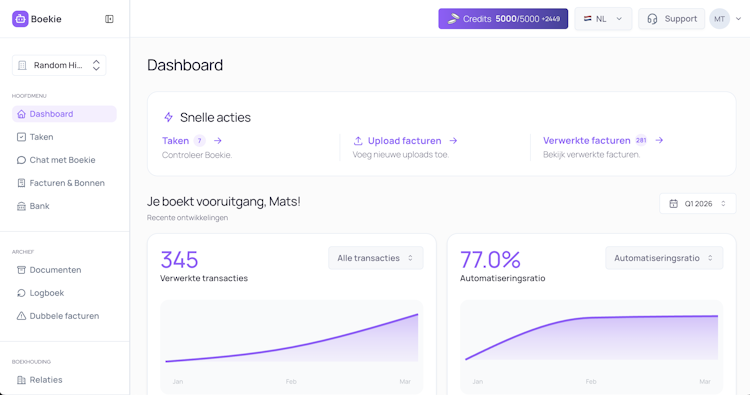Click the upload icon beside Upload facturen

coord(358,141)
